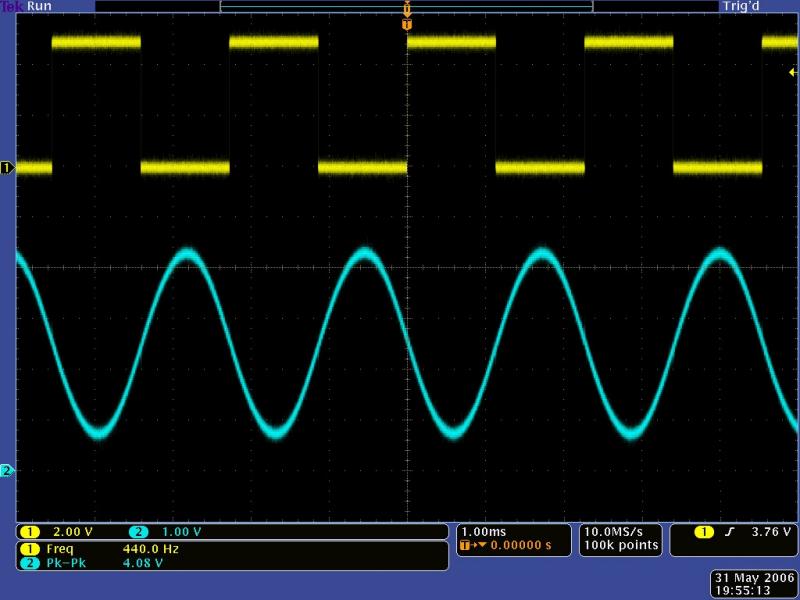Click the date and time display

(754, 583)
